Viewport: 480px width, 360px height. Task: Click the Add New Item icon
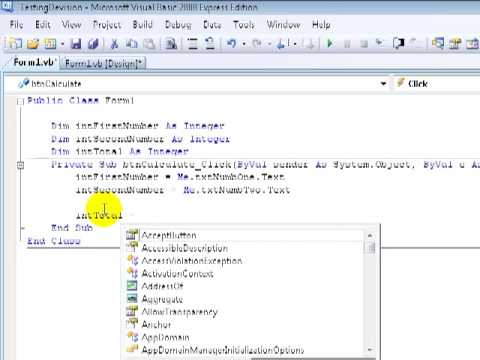(x=51, y=44)
